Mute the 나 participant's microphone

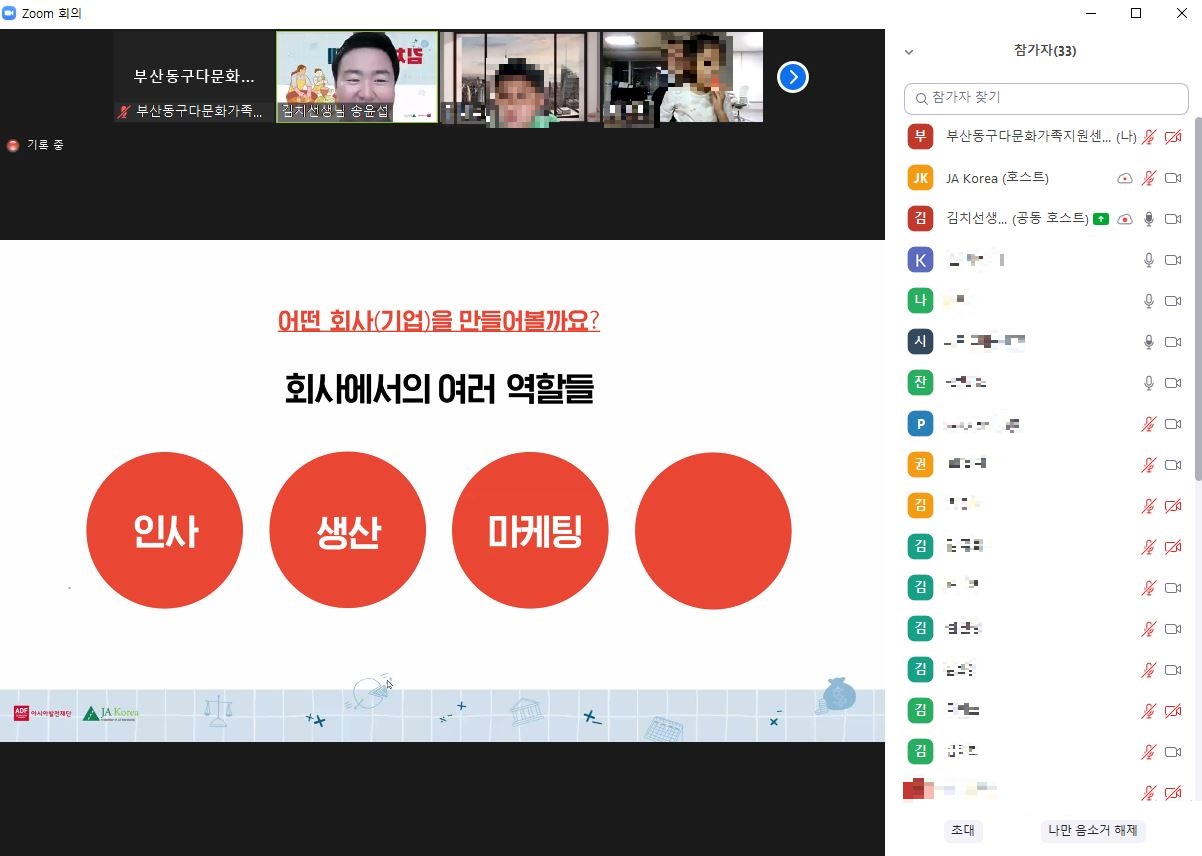click(x=1149, y=300)
